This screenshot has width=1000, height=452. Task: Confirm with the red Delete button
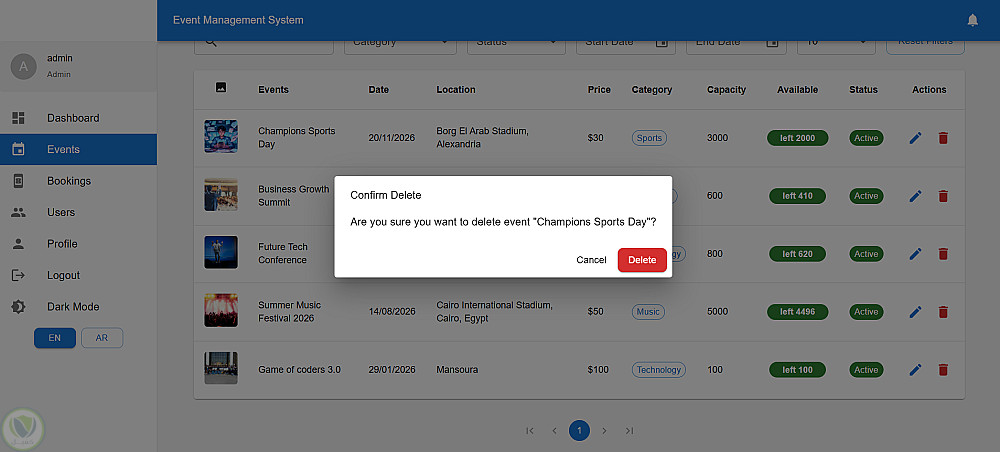(x=642, y=260)
